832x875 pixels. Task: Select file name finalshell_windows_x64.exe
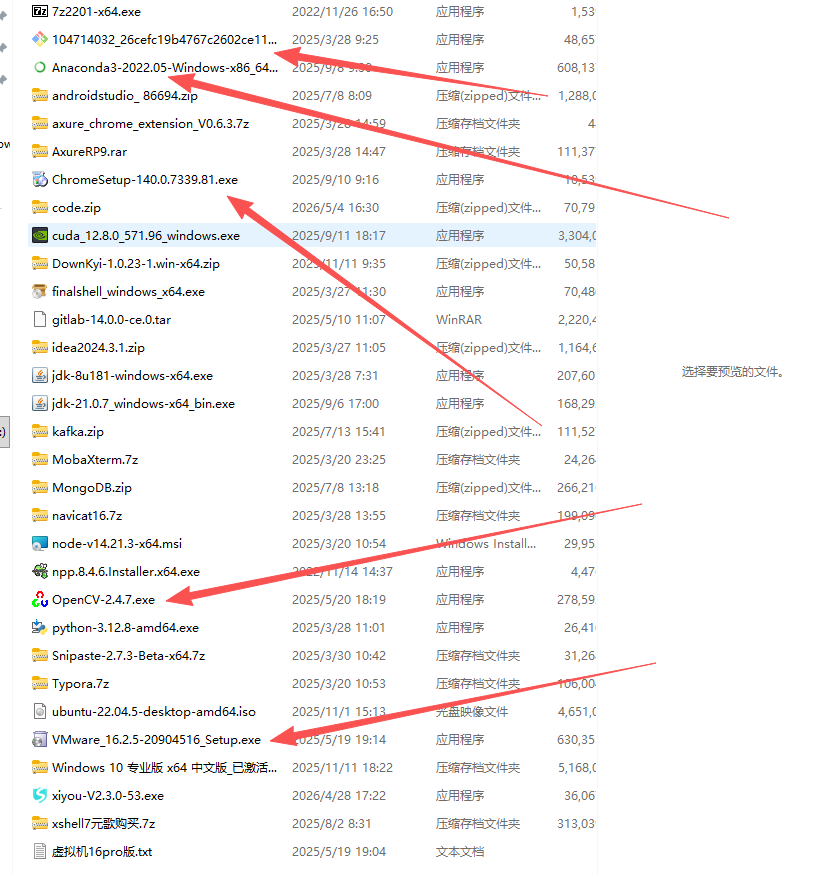point(128,292)
